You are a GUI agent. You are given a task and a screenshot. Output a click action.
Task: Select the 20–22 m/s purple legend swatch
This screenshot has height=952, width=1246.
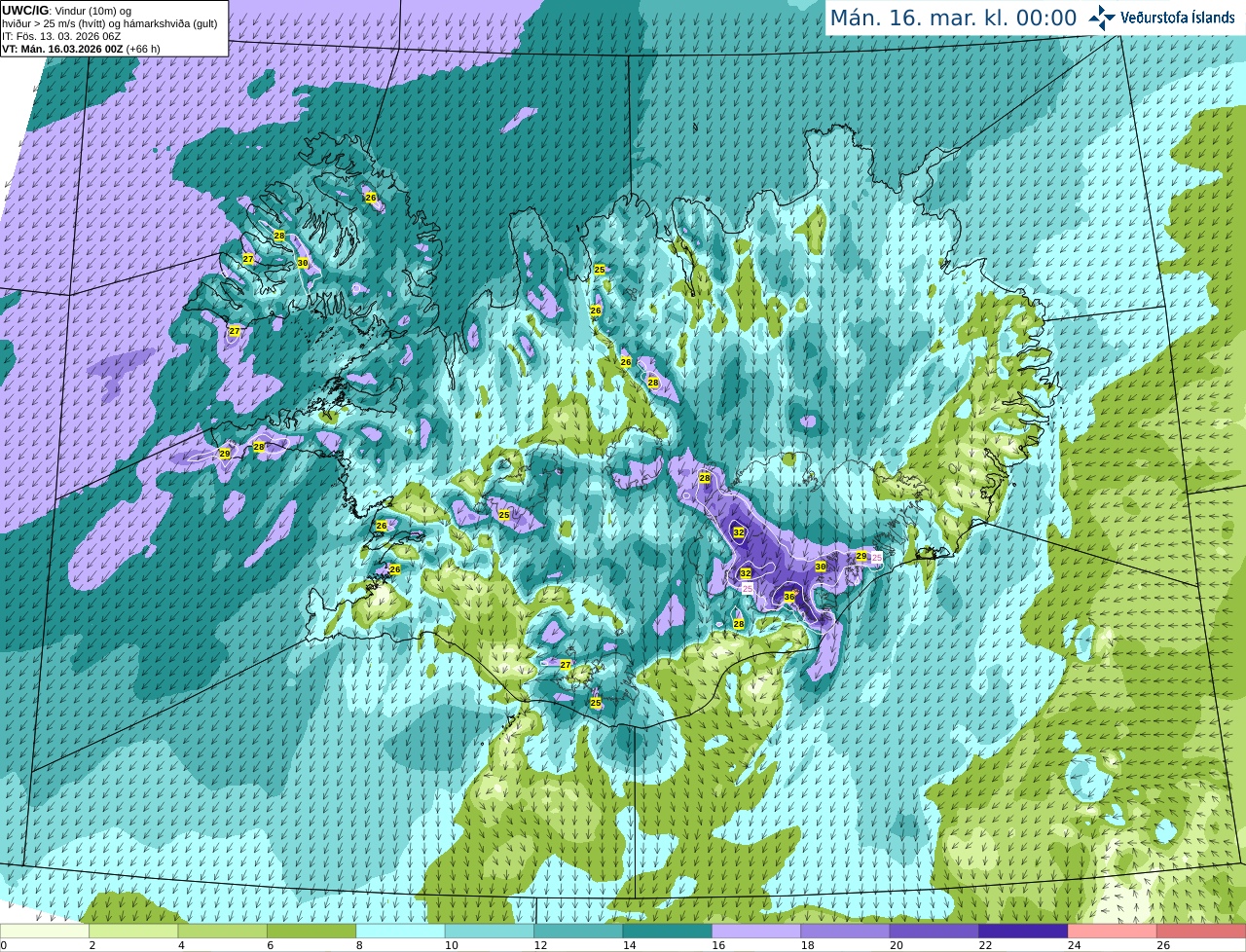[934, 932]
